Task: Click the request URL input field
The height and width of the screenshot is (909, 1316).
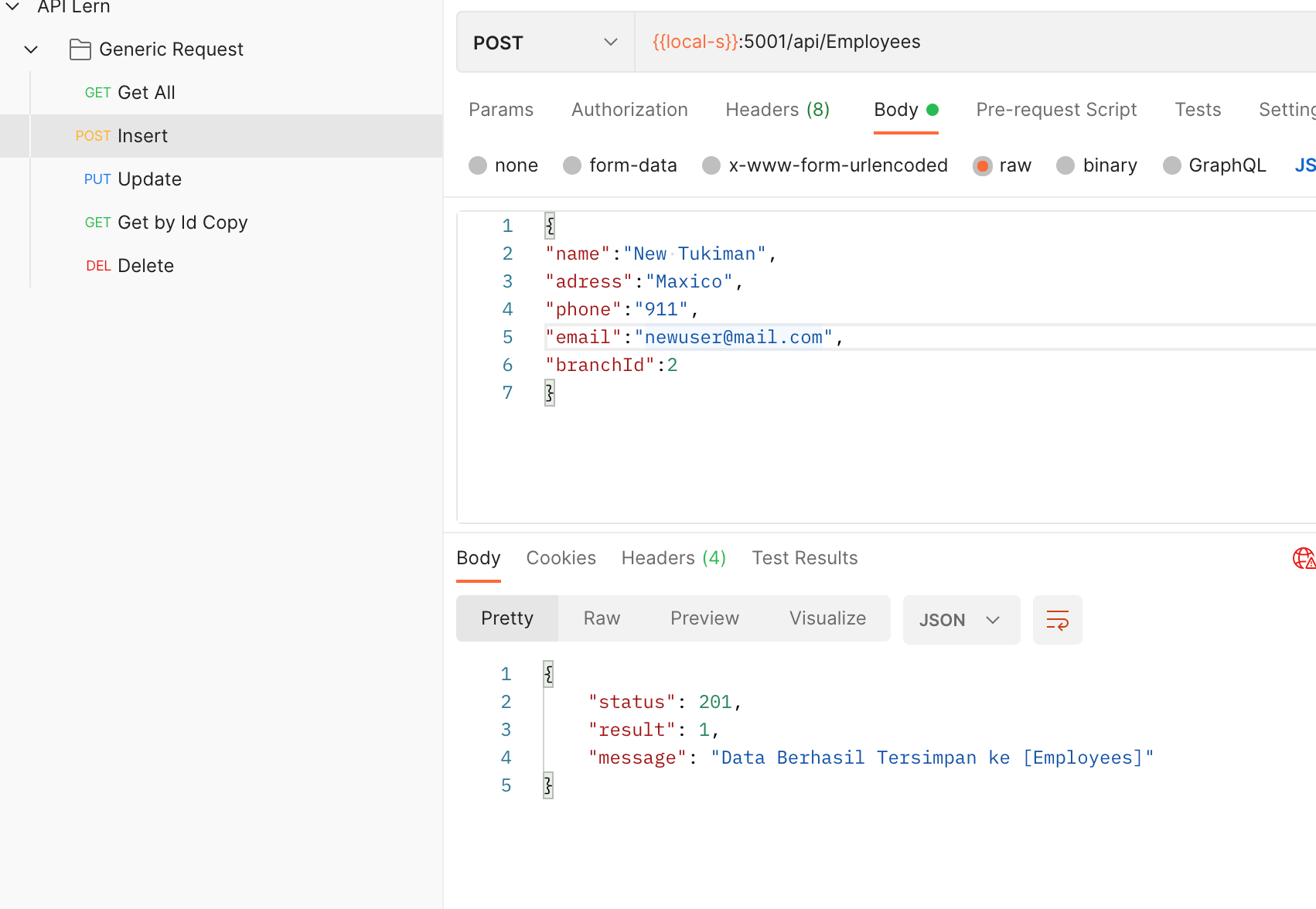Action: [975, 43]
